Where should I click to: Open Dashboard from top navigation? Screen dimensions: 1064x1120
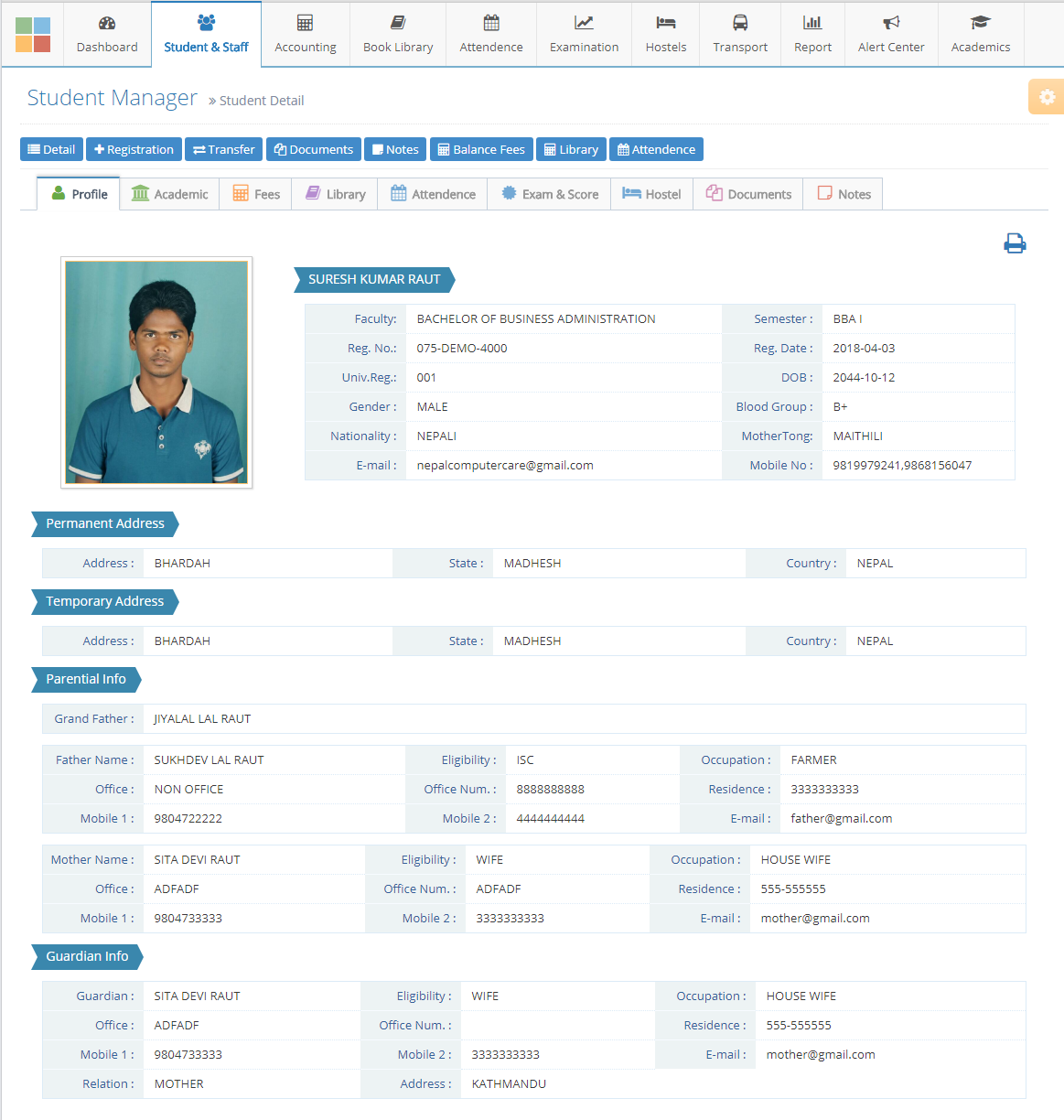(107, 35)
